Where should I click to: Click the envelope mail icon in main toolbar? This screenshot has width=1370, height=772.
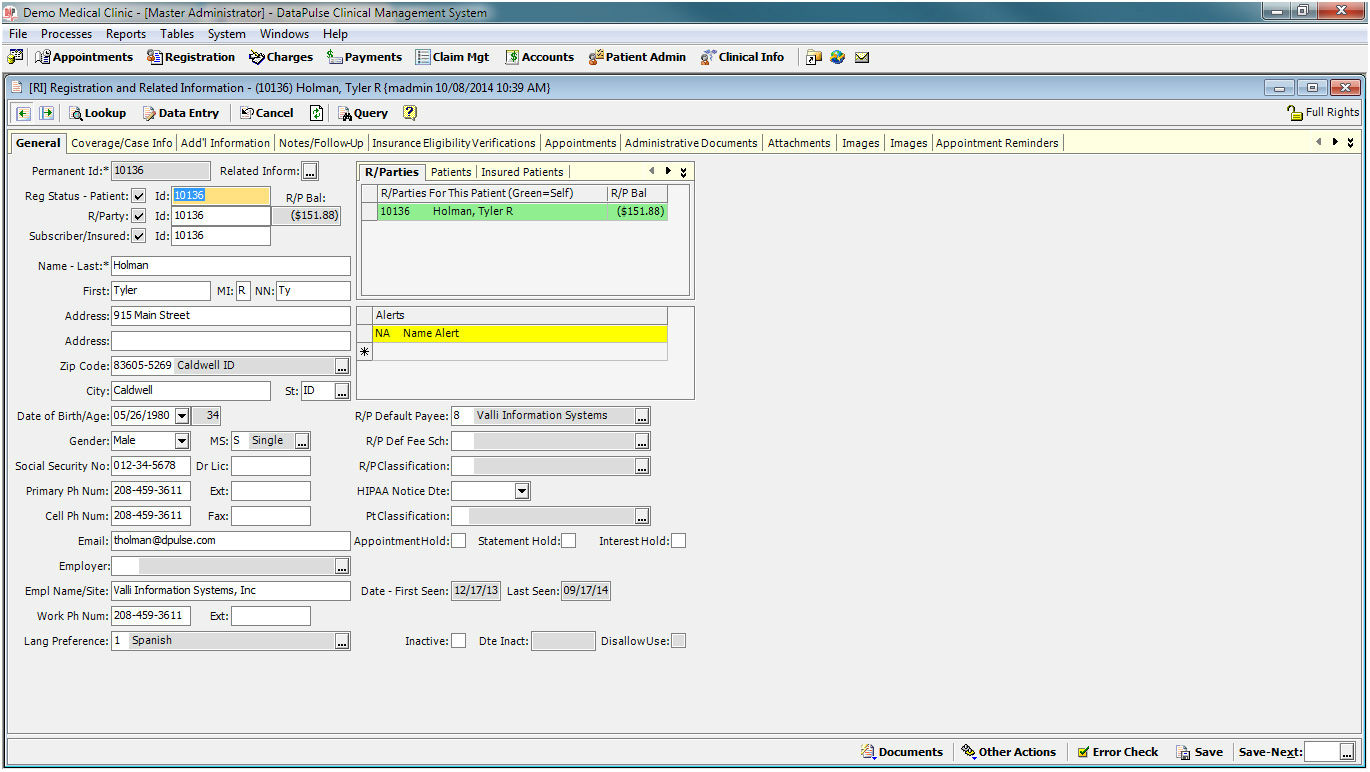862,57
